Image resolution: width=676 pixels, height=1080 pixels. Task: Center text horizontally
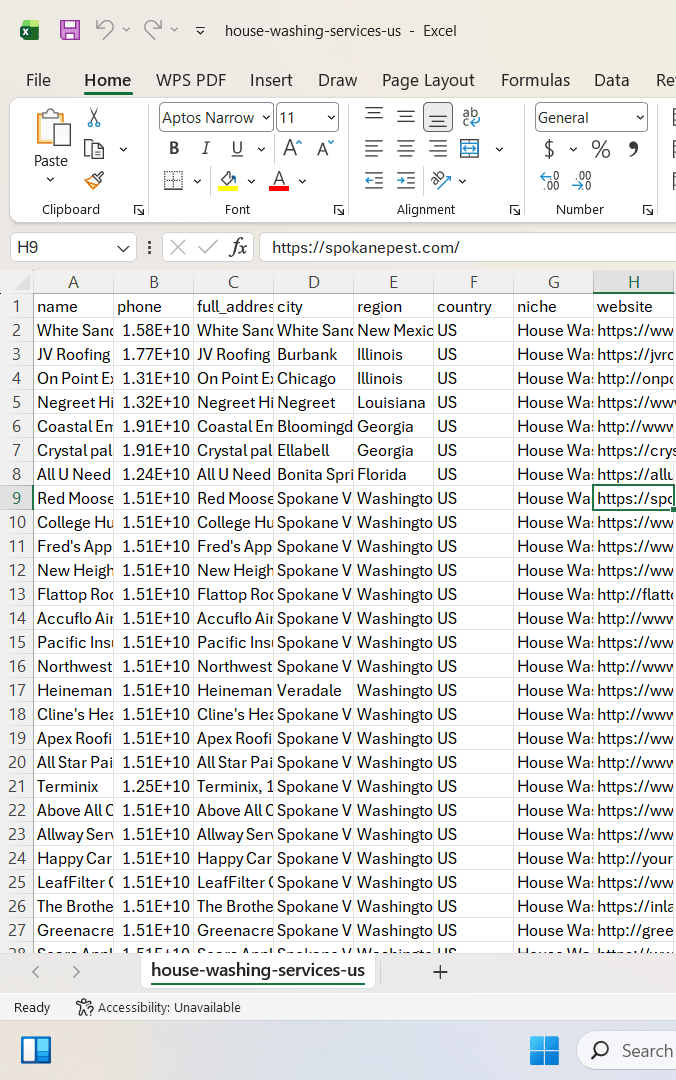point(406,149)
